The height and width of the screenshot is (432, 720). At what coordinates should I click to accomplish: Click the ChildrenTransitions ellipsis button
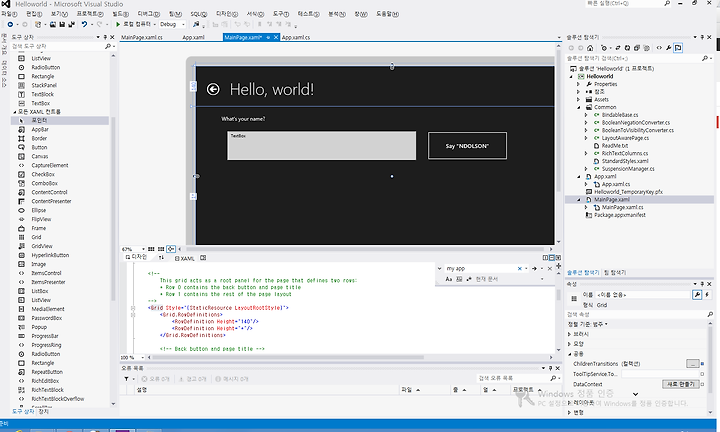(x=692, y=363)
